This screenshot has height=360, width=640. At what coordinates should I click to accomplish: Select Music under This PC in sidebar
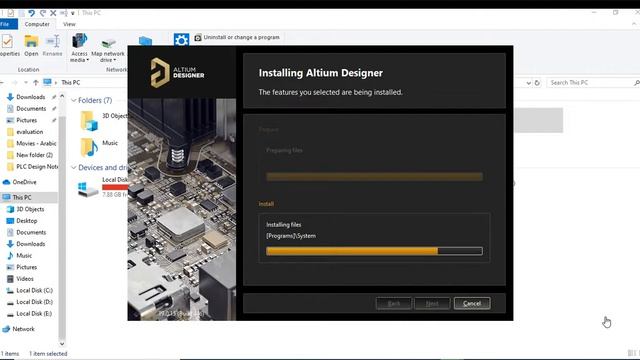point(24,256)
